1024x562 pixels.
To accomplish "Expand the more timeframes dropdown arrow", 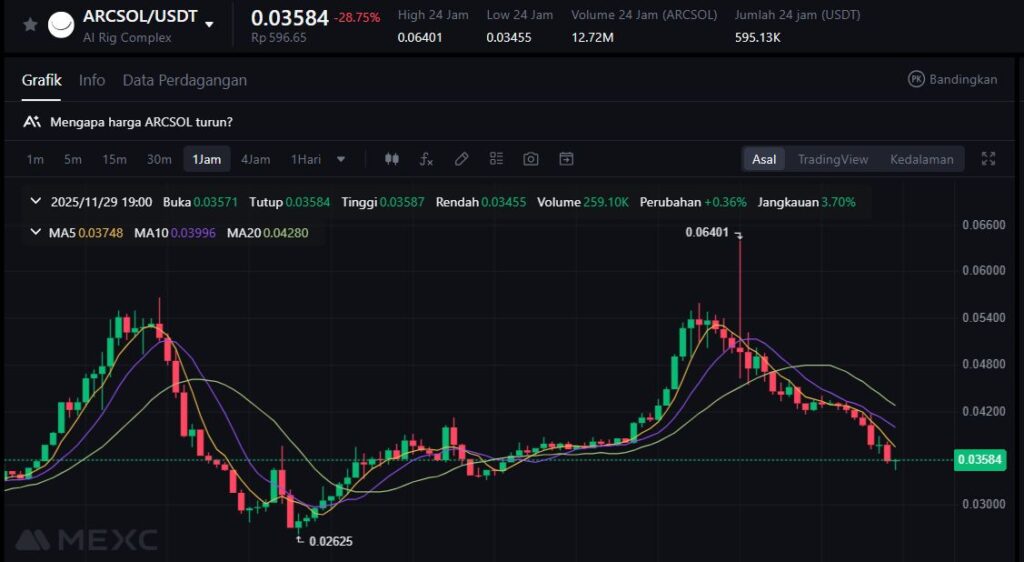I will point(341,159).
